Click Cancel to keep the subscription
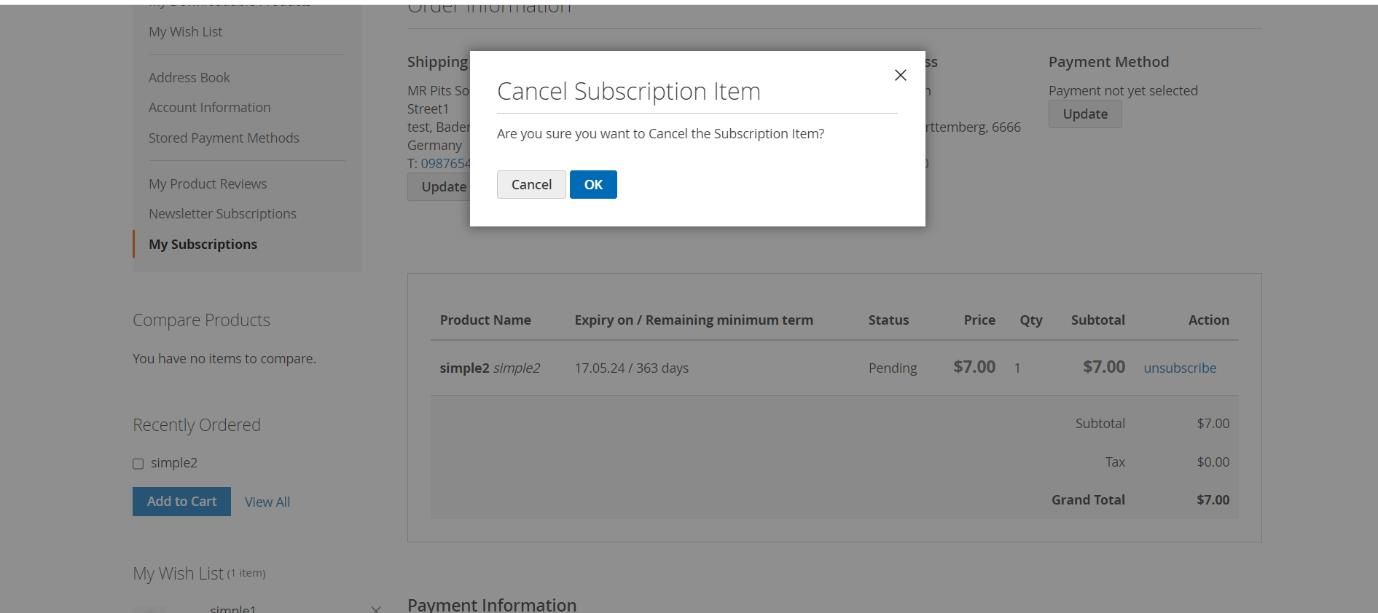The image size is (1378, 613). [531, 184]
